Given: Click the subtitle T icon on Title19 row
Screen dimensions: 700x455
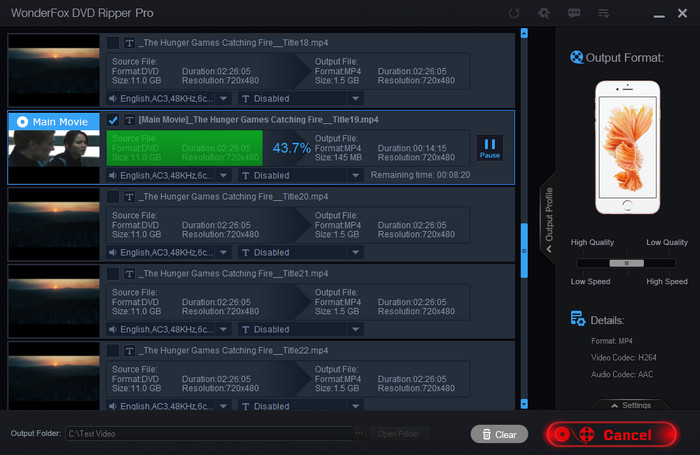Looking at the screenshot, I should point(246,175).
